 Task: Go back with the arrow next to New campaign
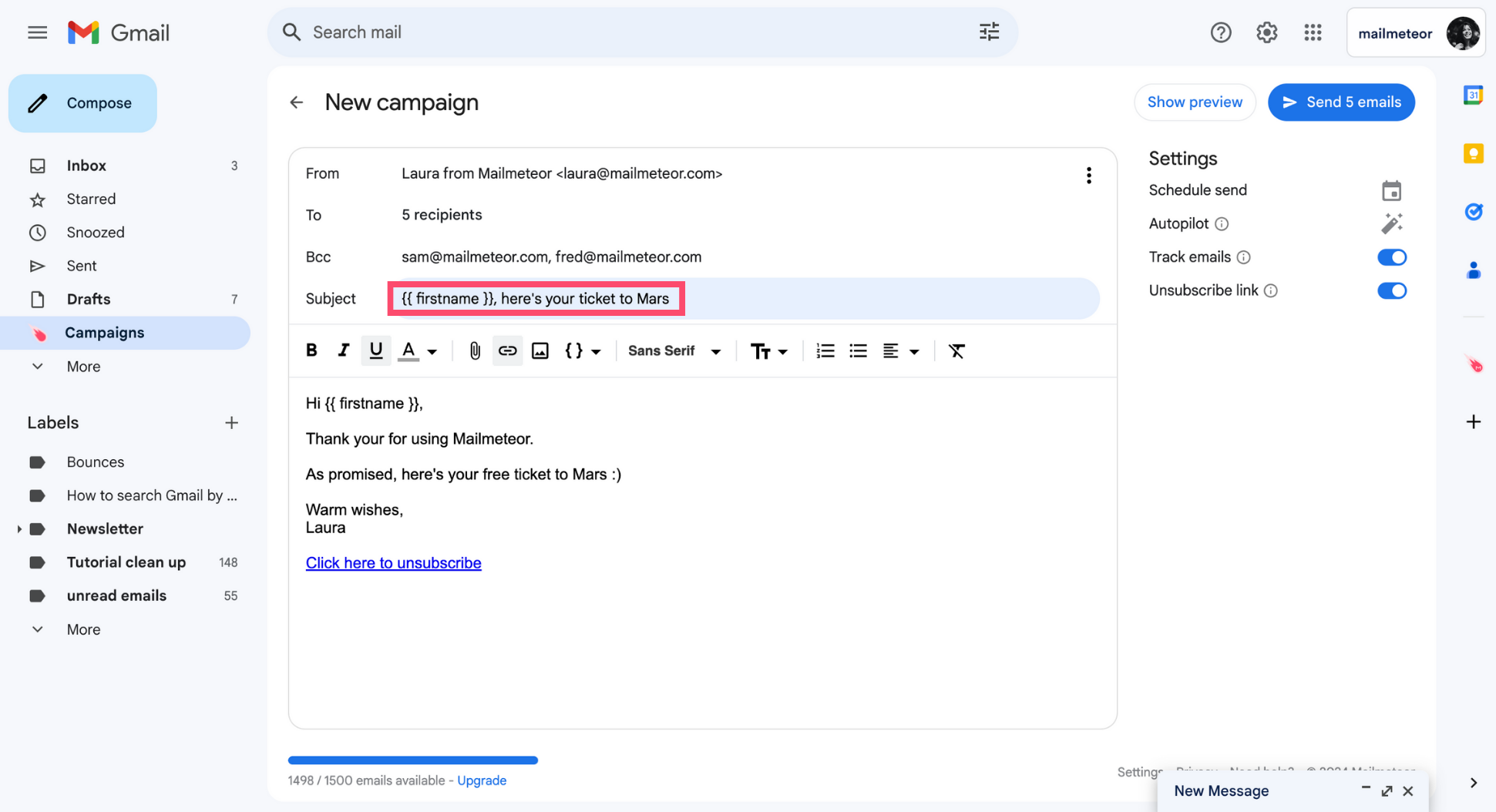[x=297, y=102]
